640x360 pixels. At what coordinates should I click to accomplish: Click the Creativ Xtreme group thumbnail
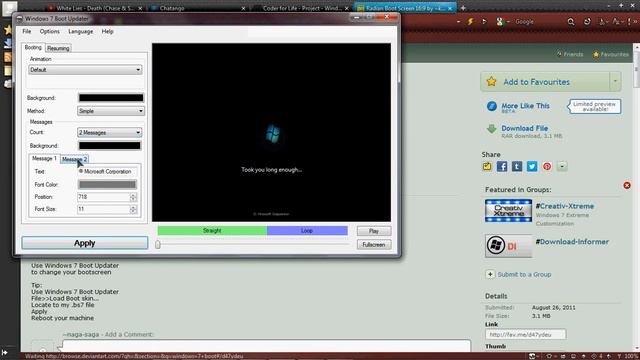(x=508, y=211)
